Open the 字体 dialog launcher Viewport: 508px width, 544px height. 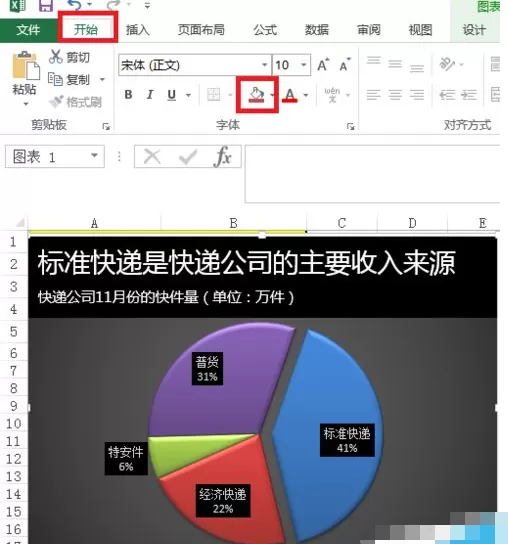(350, 127)
